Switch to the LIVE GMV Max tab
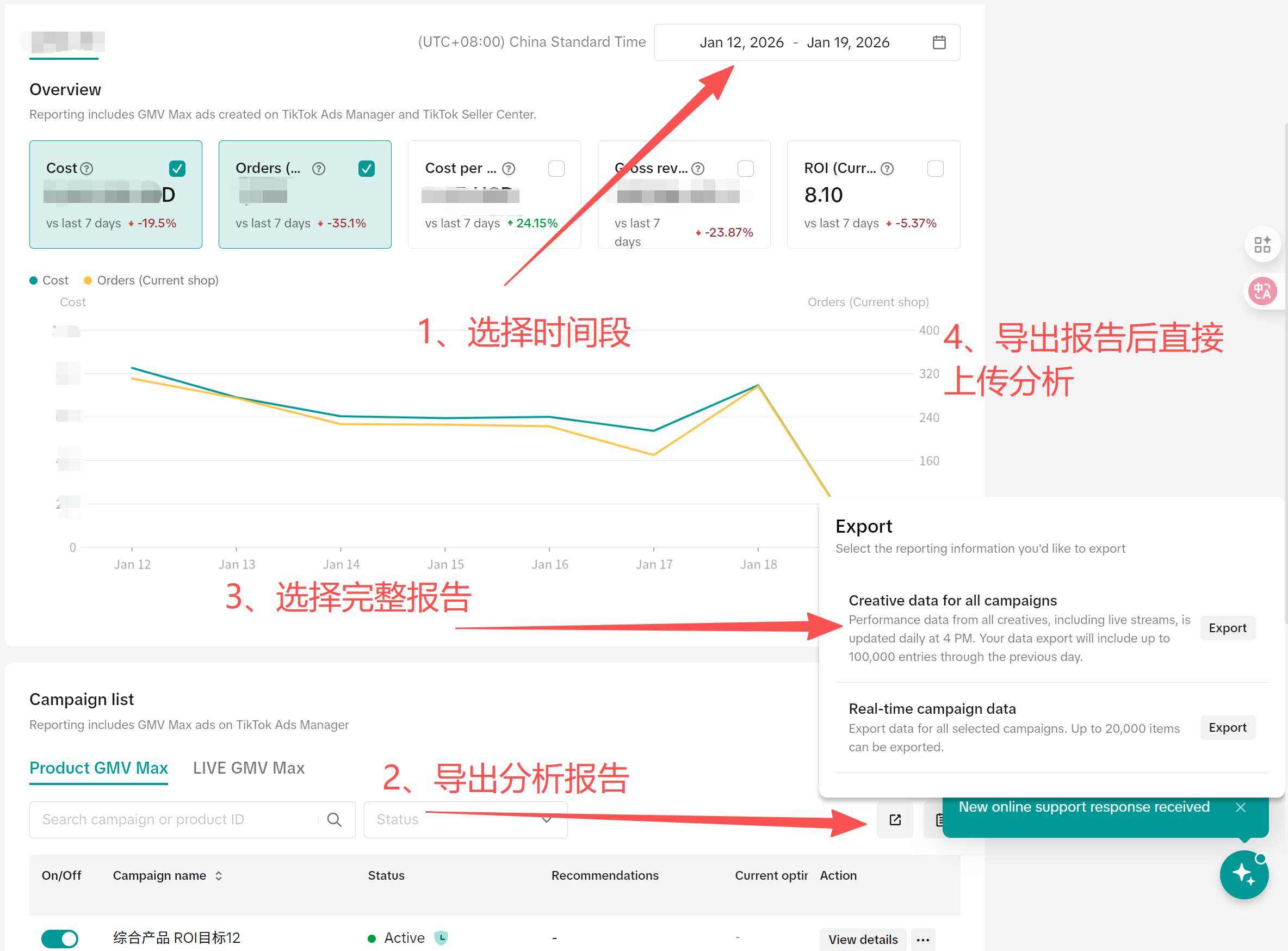The width and height of the screenshot is (1288, 951). [x=248, y=768]
